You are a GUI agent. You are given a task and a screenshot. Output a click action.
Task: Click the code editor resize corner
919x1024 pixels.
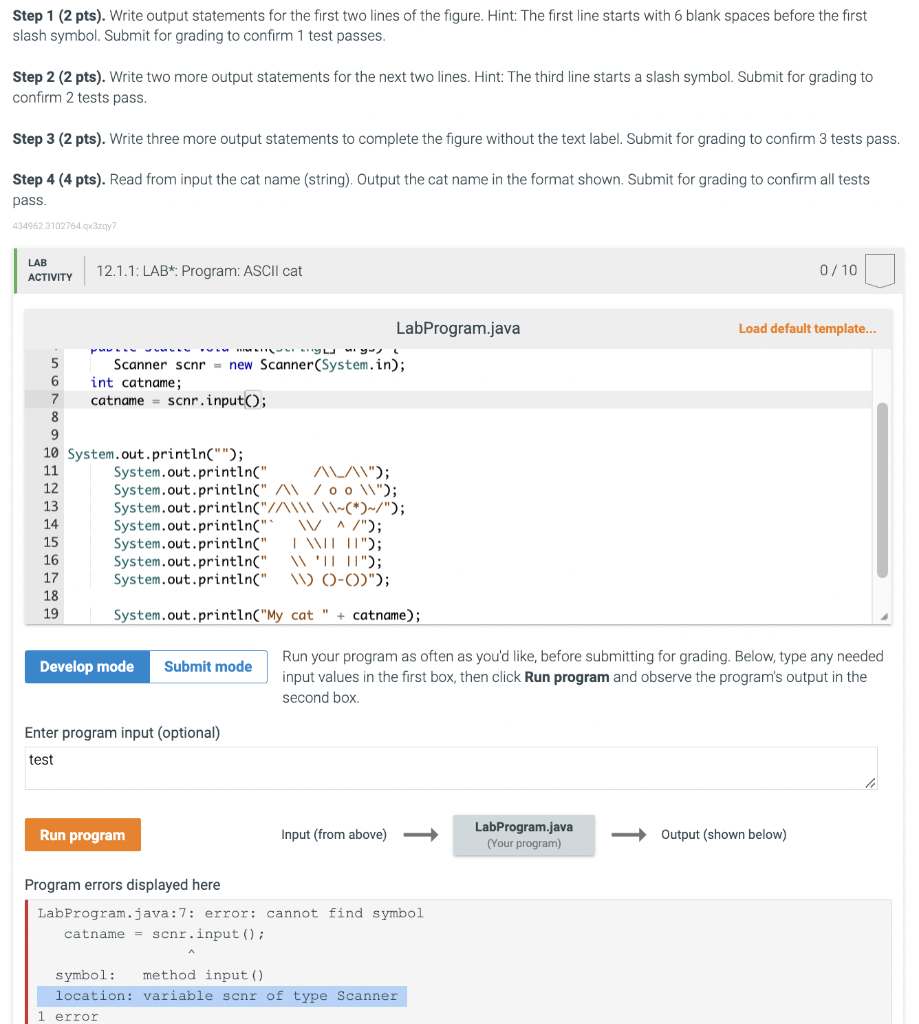click(x=884, y=616)
